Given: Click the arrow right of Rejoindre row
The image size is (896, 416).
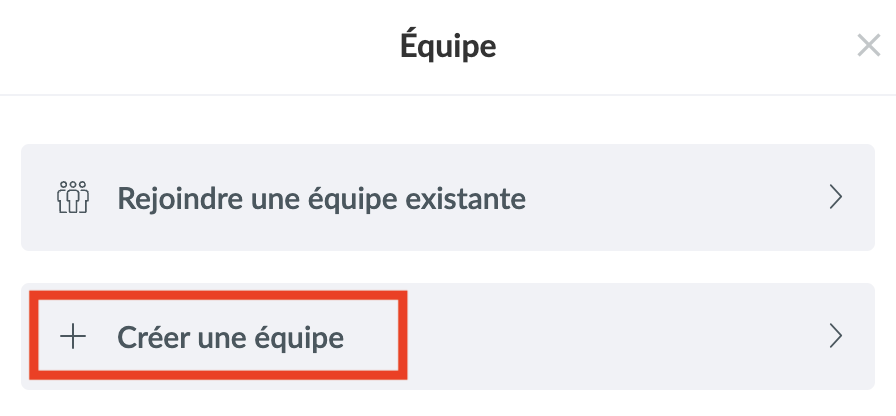Looking at the screenshot, I should click(837, 197).
